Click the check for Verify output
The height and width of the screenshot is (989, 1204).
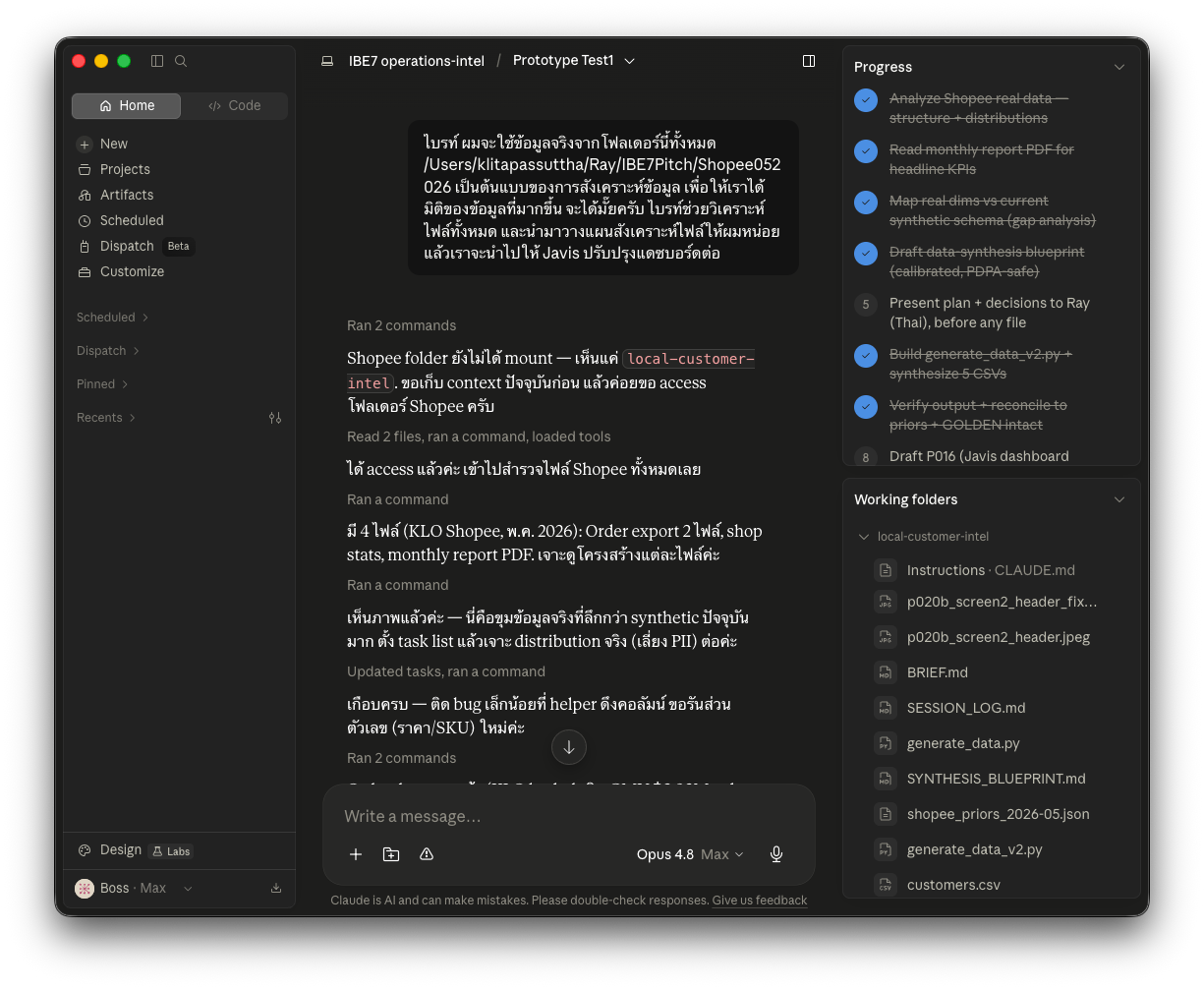tap(866, 407)
